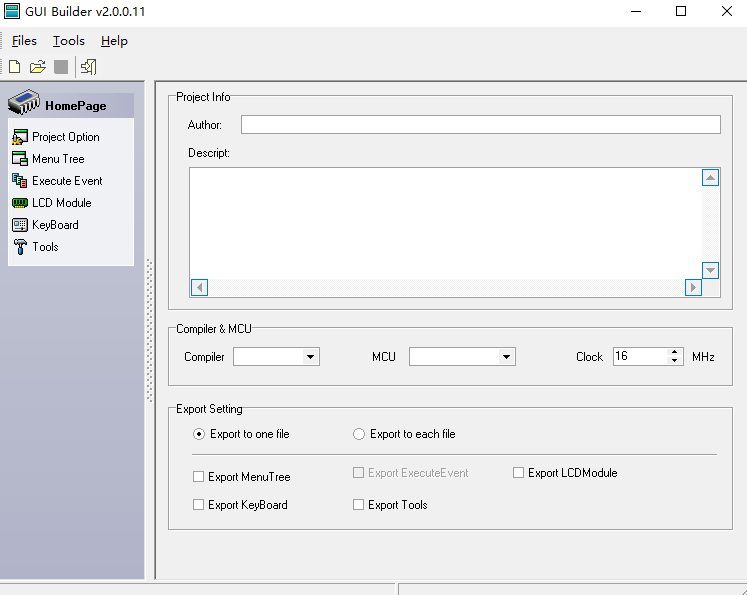747x595 pixels.
Task: Click the KeyBoard sidebar icon
Action: tap(20, 225)
